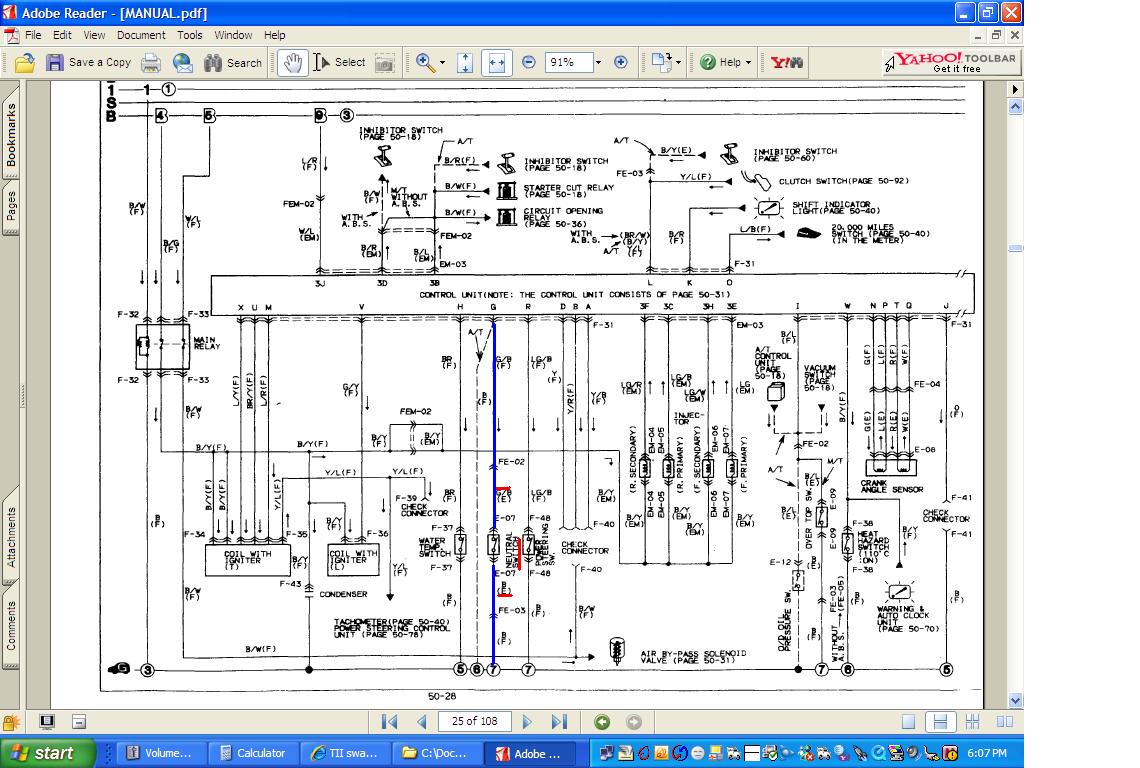1140x768 pixels.
Task: Click the Fit Width page icon
Action: tap(497, 63)
